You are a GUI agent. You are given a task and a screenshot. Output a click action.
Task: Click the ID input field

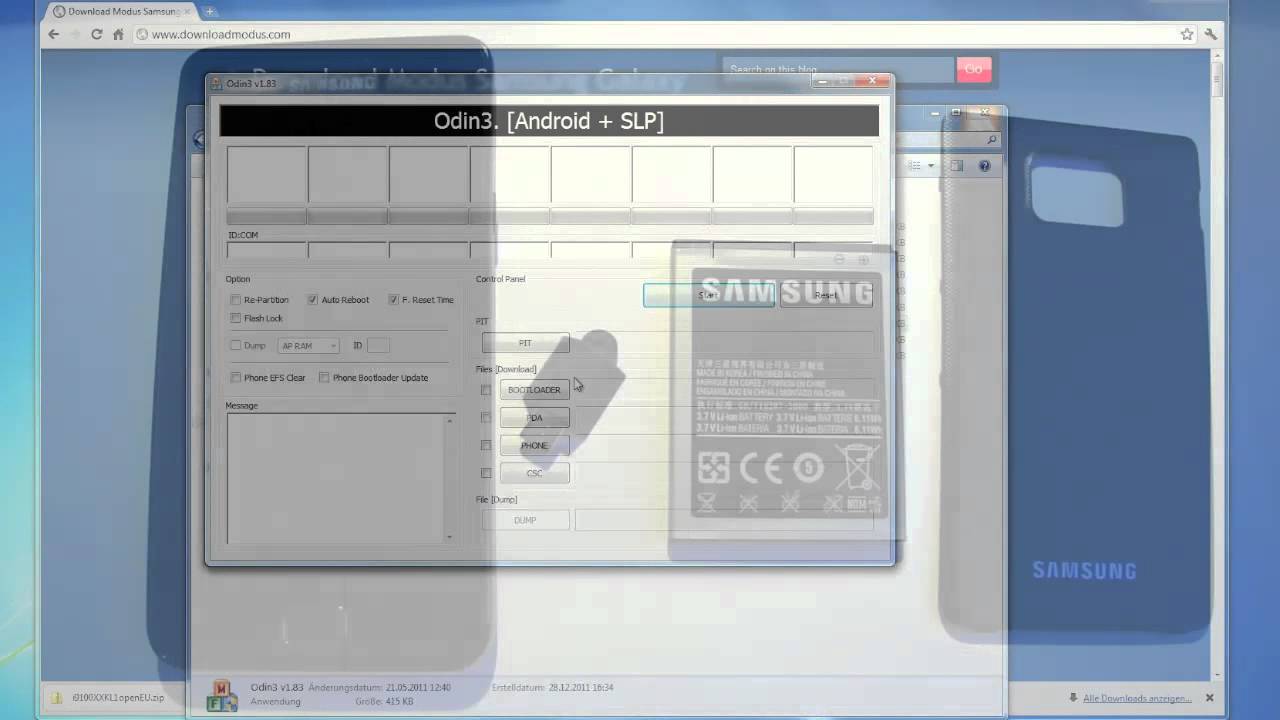pyautogui.click(x=378, y=346)
